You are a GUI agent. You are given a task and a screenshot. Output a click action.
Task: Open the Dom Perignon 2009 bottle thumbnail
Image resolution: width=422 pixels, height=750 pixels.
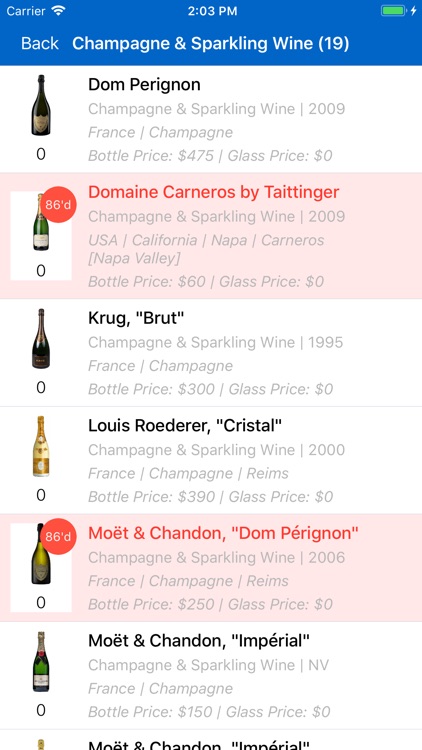pyautogui.click(x=41, y=105)
